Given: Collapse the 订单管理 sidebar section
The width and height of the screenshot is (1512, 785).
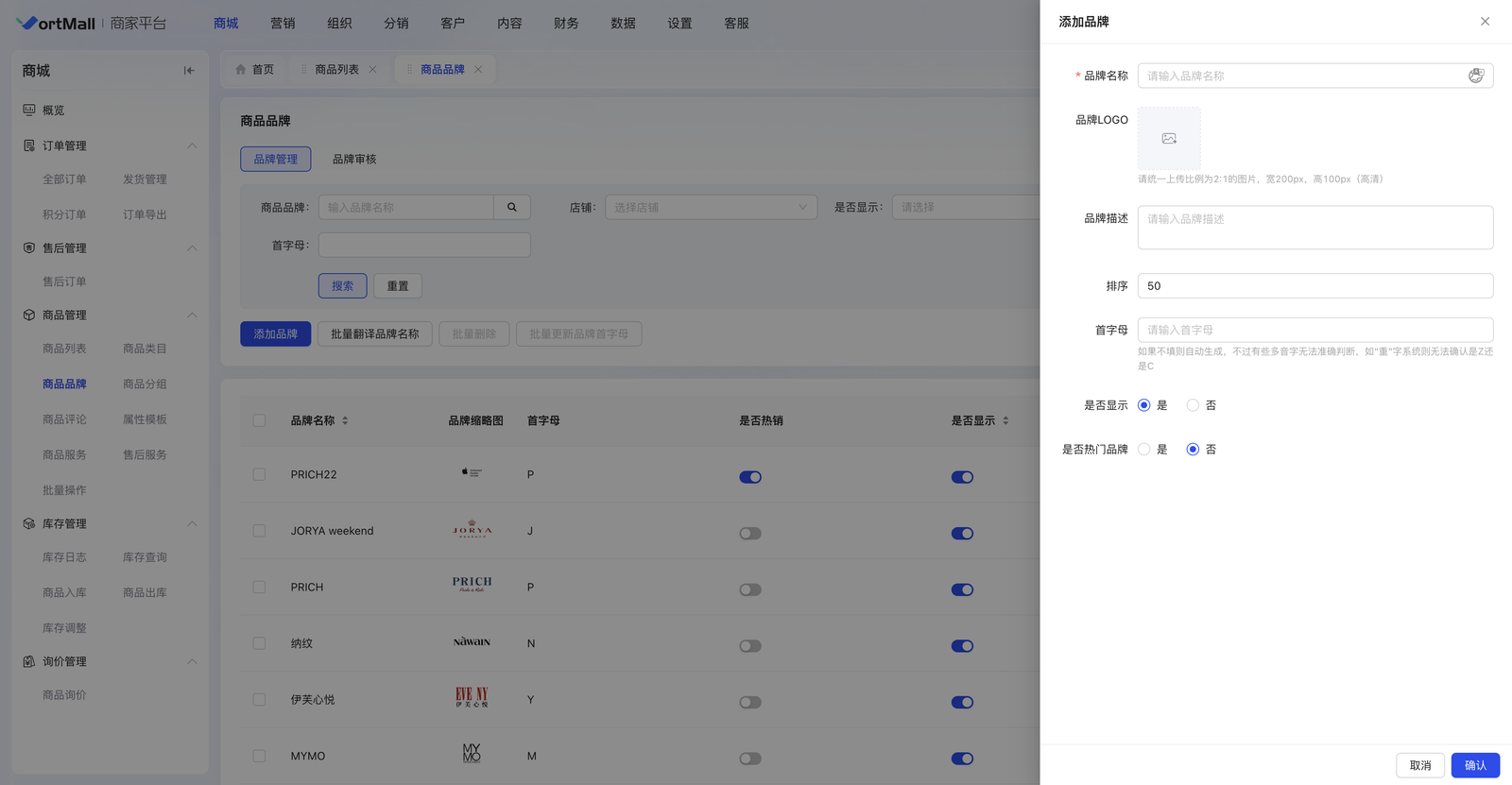Looking at the screenshot, I should [192, 146].
